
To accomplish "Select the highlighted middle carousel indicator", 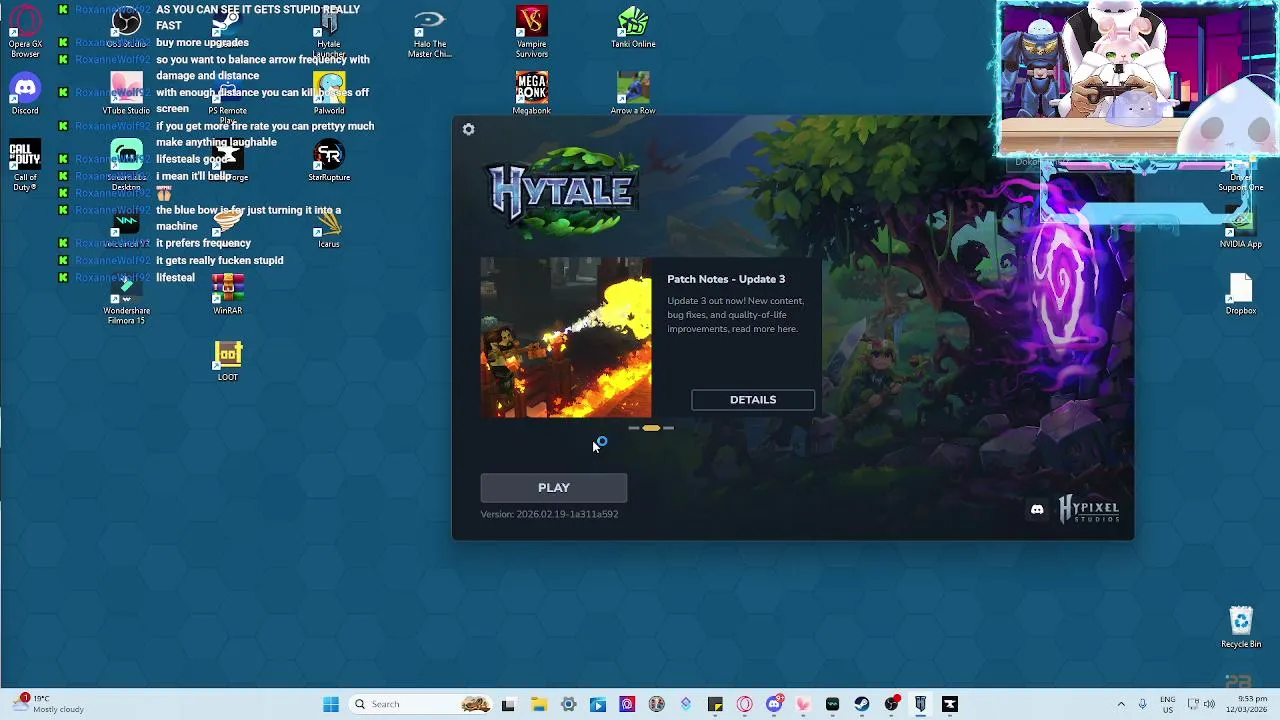I will click(651, 428).
